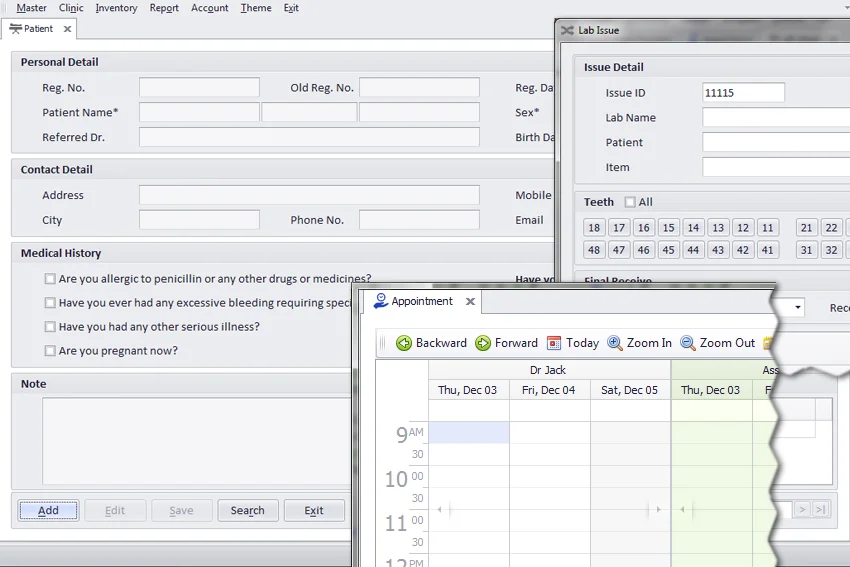Screen dimensions: 850x567
Task: Click the Zoom Out magnifier icon
Action: click(x=688, y=343)
